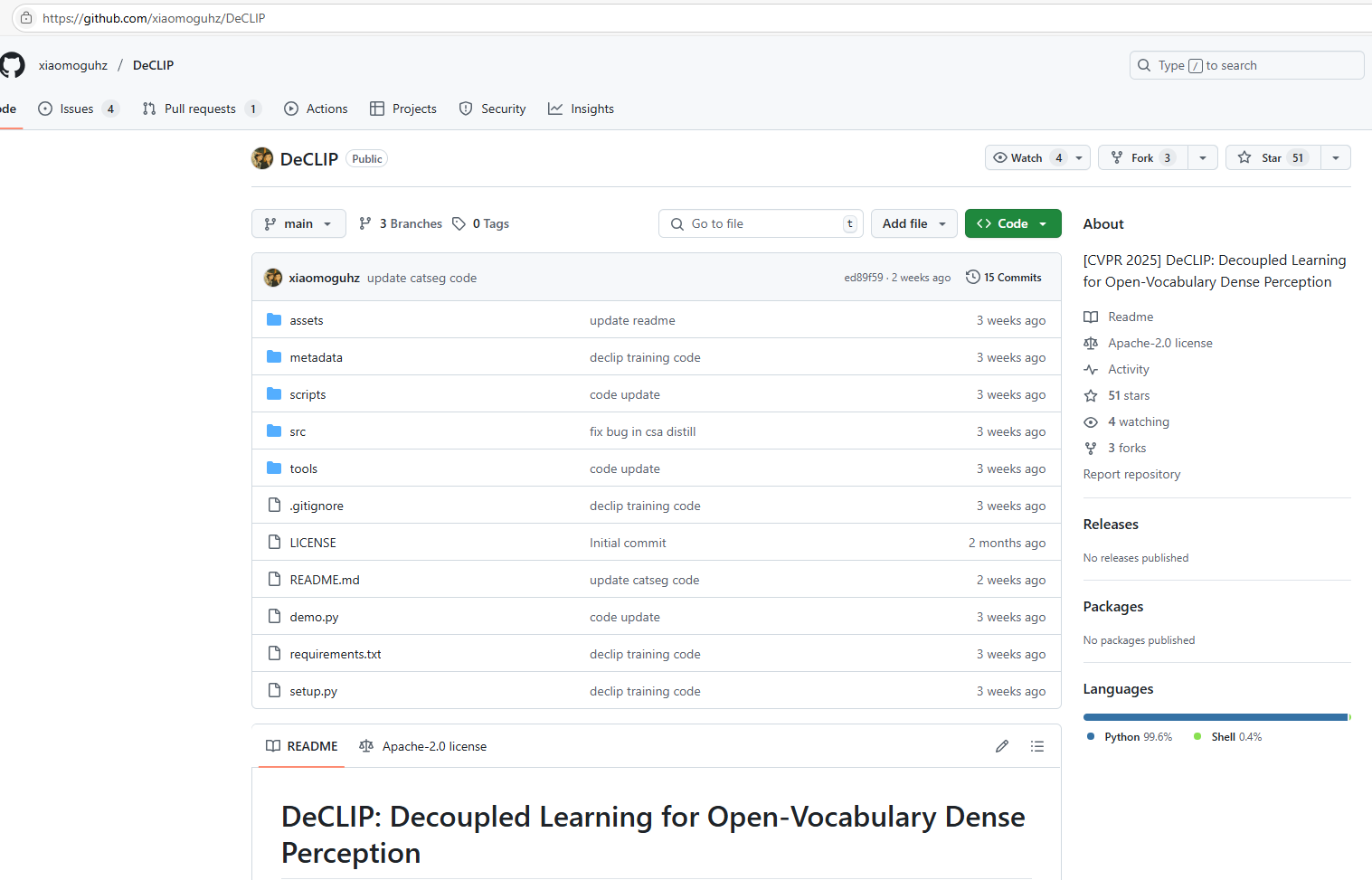The height and width of the screenshot is (880, 1372).
Task: Click the browser address bar URL
Action: pos(154,18)
